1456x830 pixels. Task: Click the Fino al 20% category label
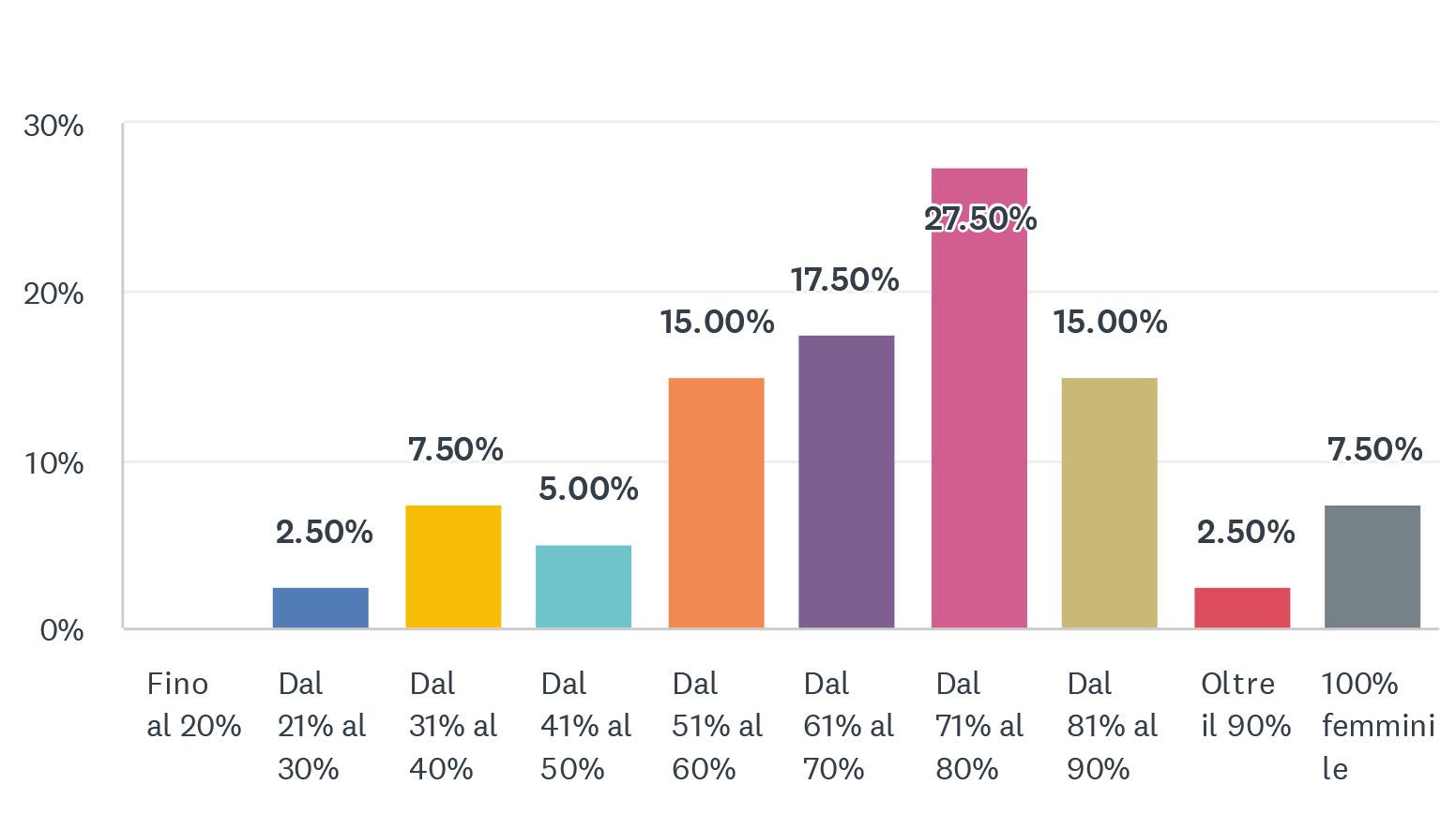coord(193,705)
